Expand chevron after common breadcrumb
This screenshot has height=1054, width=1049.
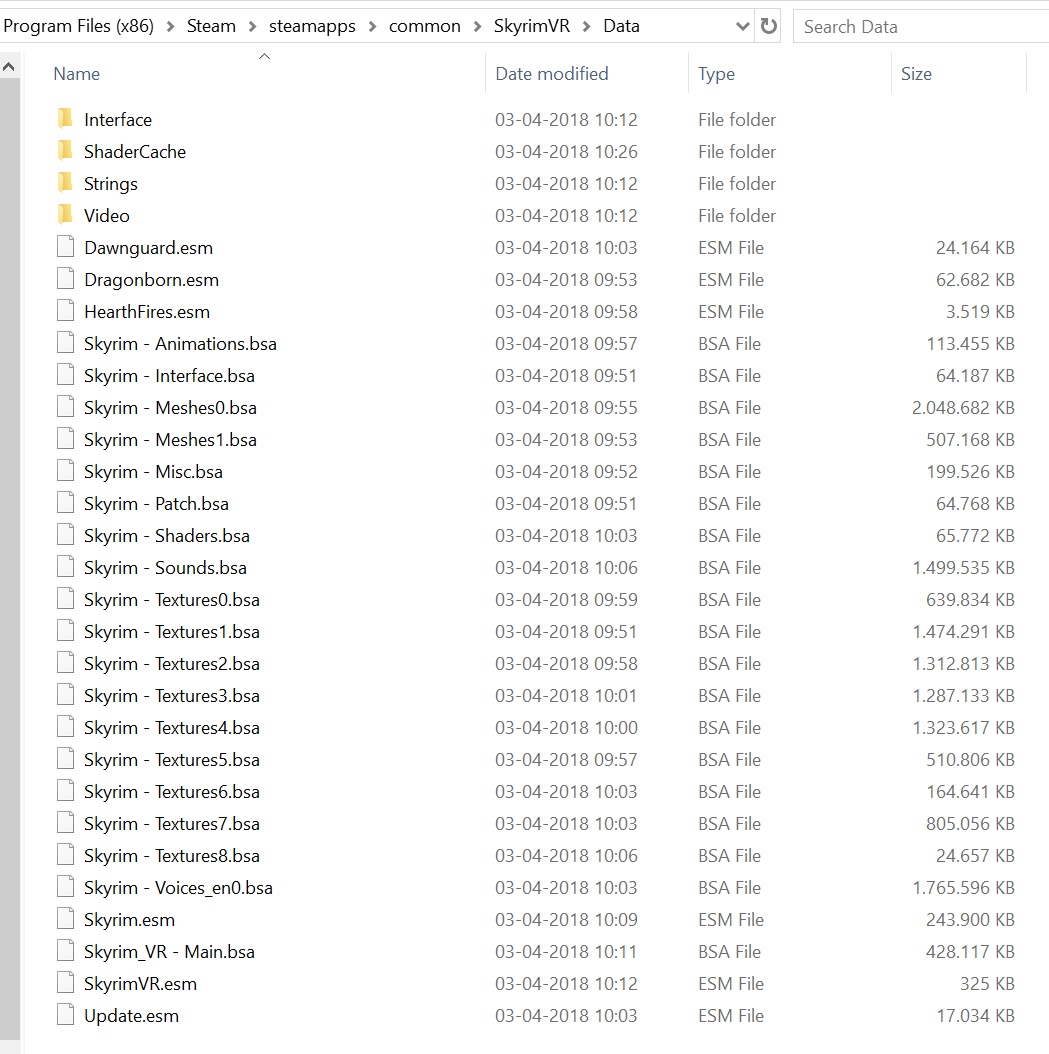[x=478, y=26]
